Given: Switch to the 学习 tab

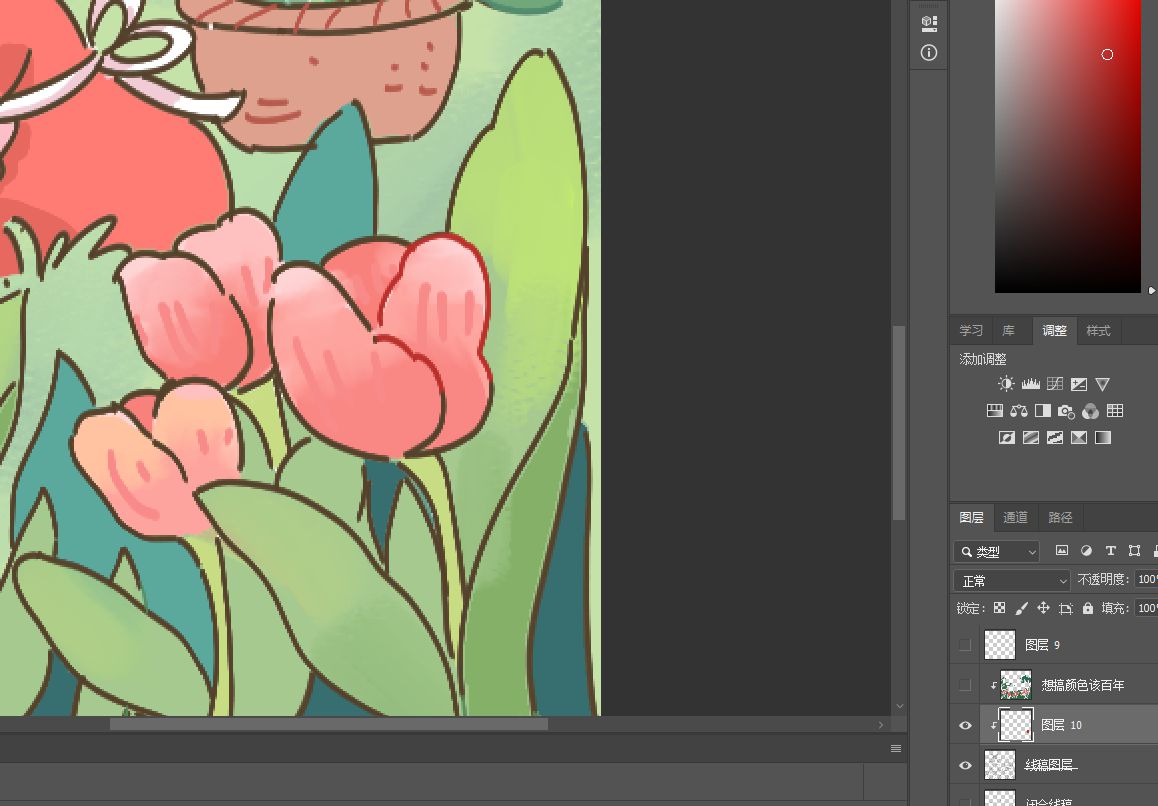Looking at the screenshot, I should (x=970, y=330).
